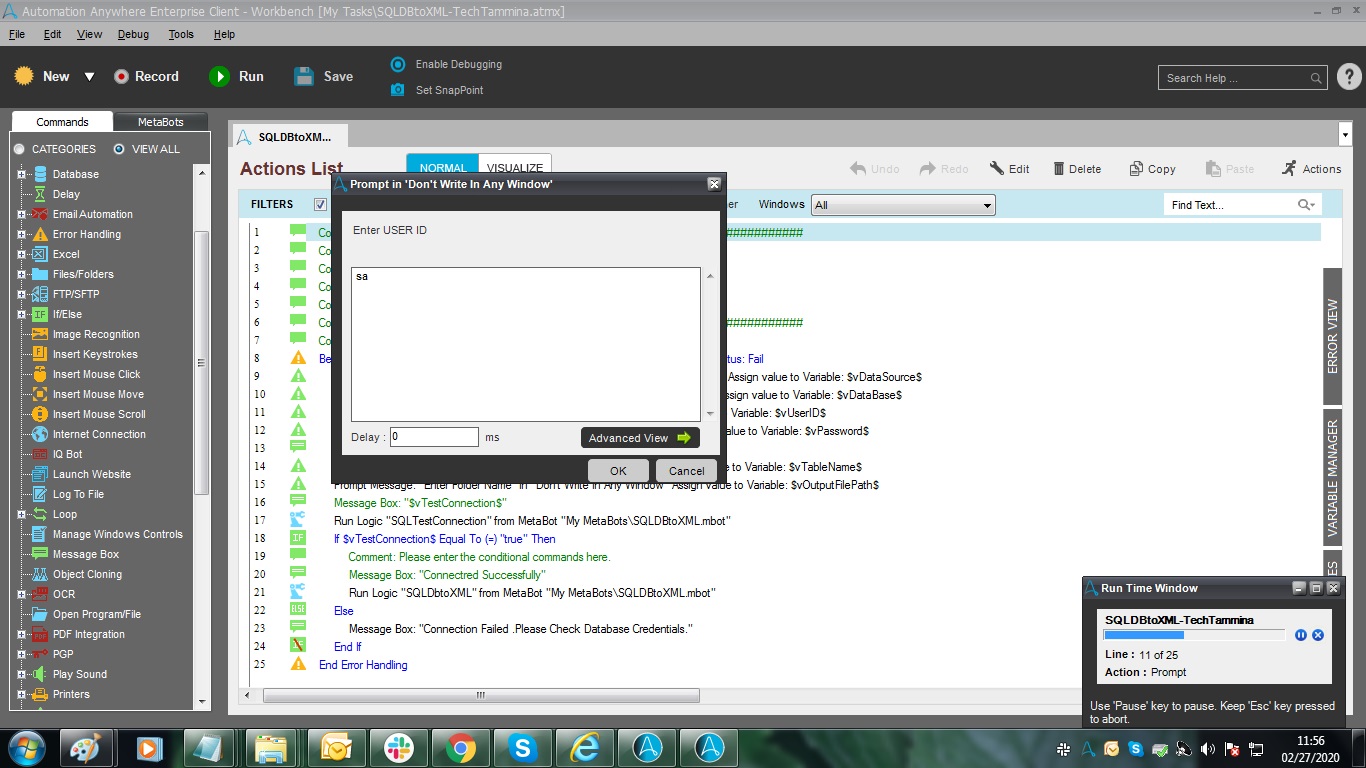
Task: Select the IQ Bot command icon
Action: click(x=40, y=454)
